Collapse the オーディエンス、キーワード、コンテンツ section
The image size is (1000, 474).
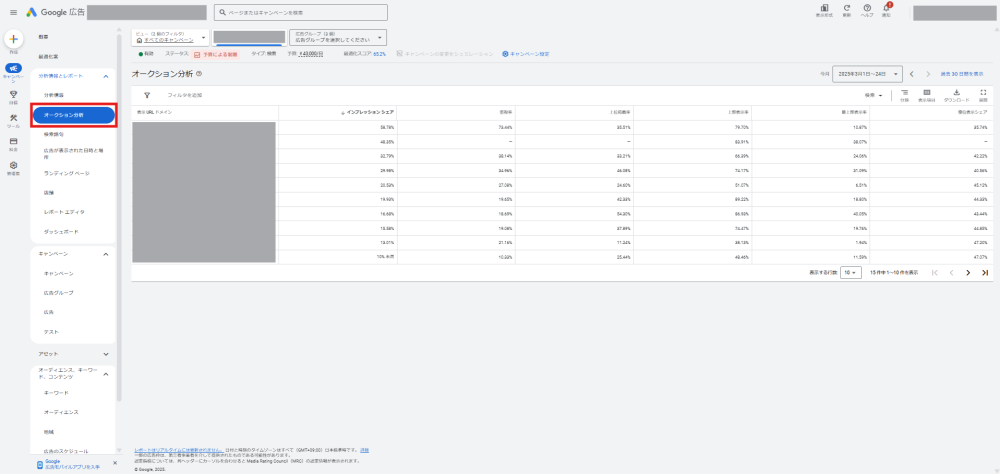tap(106, 374)
